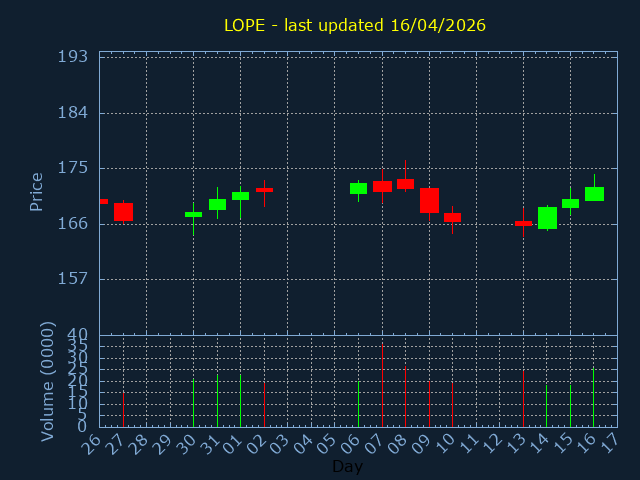Click the Volume (0000) axis title
This screenshot has height=480, width=640.
[x=47, y=381]
